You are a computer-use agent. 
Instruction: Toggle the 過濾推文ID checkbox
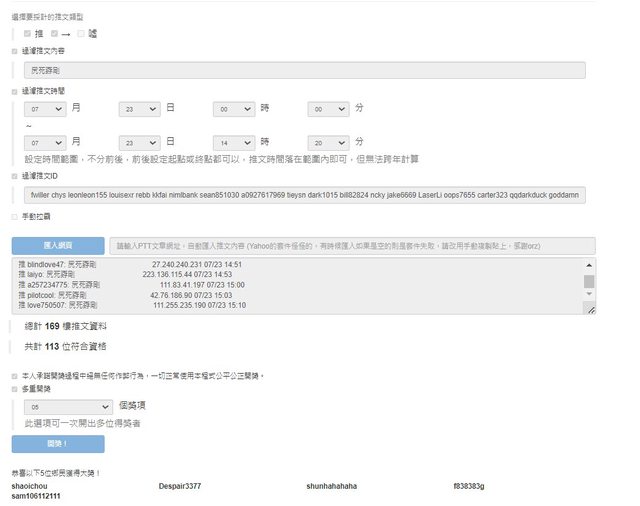[x=14, y=175]
